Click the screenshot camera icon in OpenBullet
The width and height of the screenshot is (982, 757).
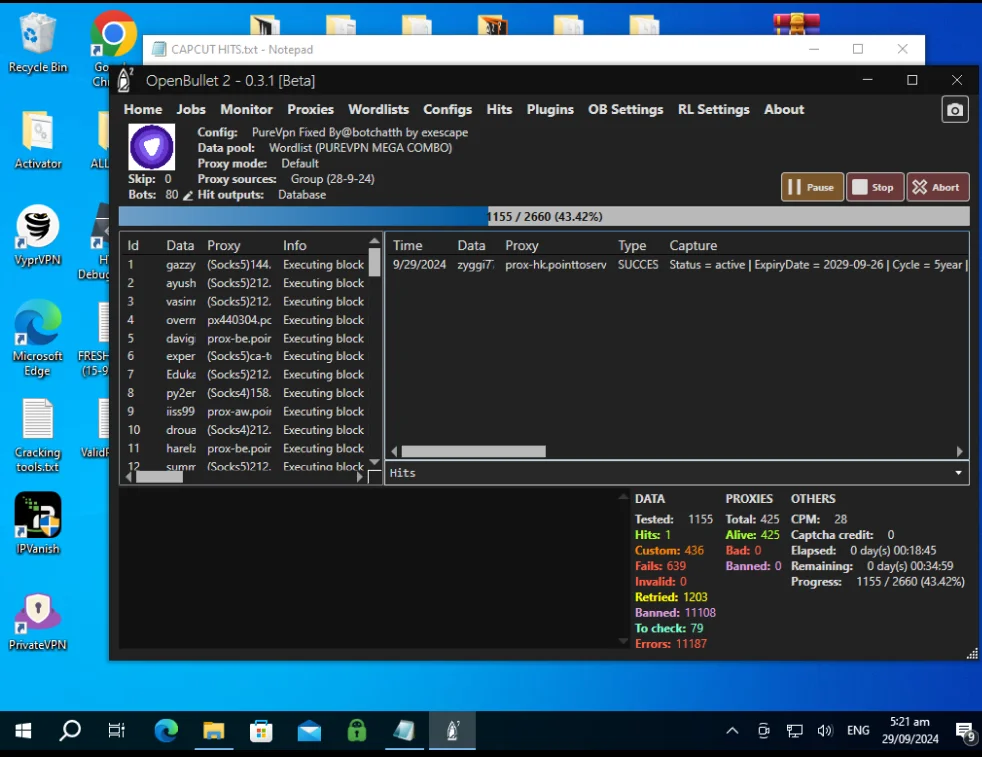tap(954, 110)
